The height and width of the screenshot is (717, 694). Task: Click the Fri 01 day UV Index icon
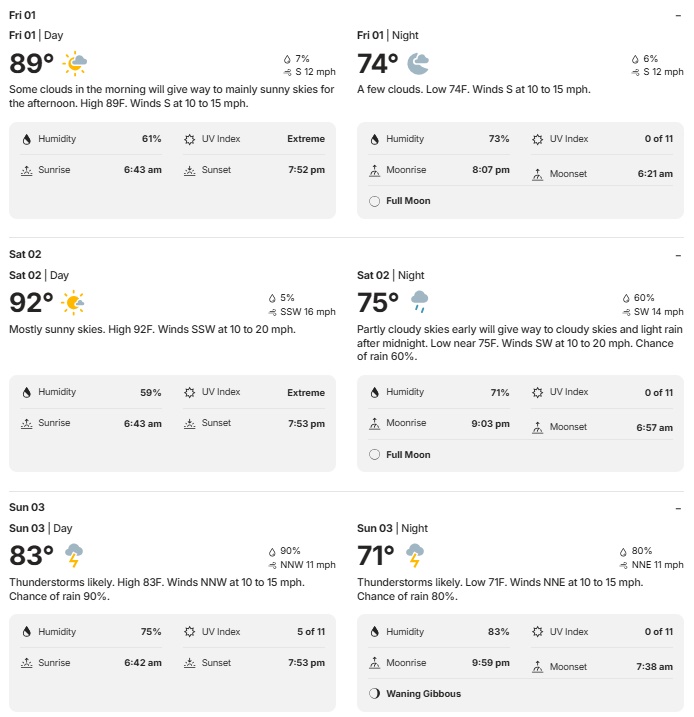(x=189, y=140)
